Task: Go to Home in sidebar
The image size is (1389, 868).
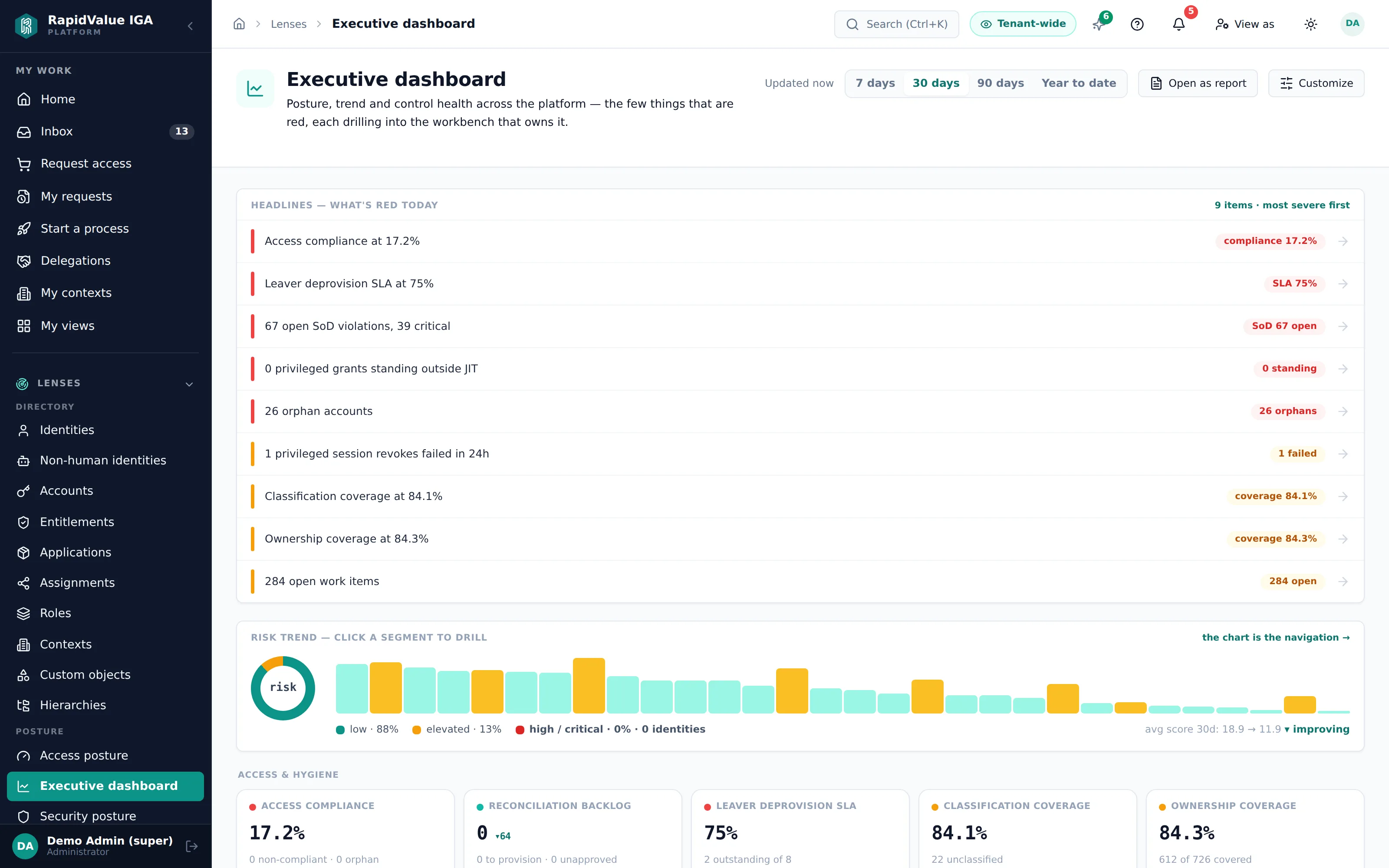Action: click(x=105, y=99)
